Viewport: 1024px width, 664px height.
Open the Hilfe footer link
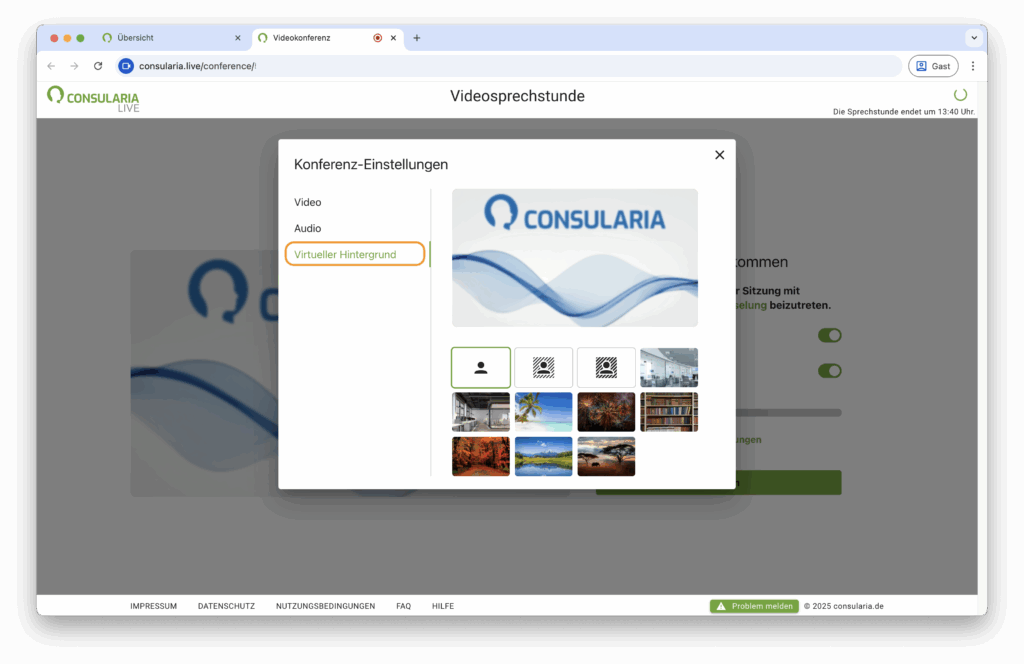pyautogui.click(x=443, y=606)
